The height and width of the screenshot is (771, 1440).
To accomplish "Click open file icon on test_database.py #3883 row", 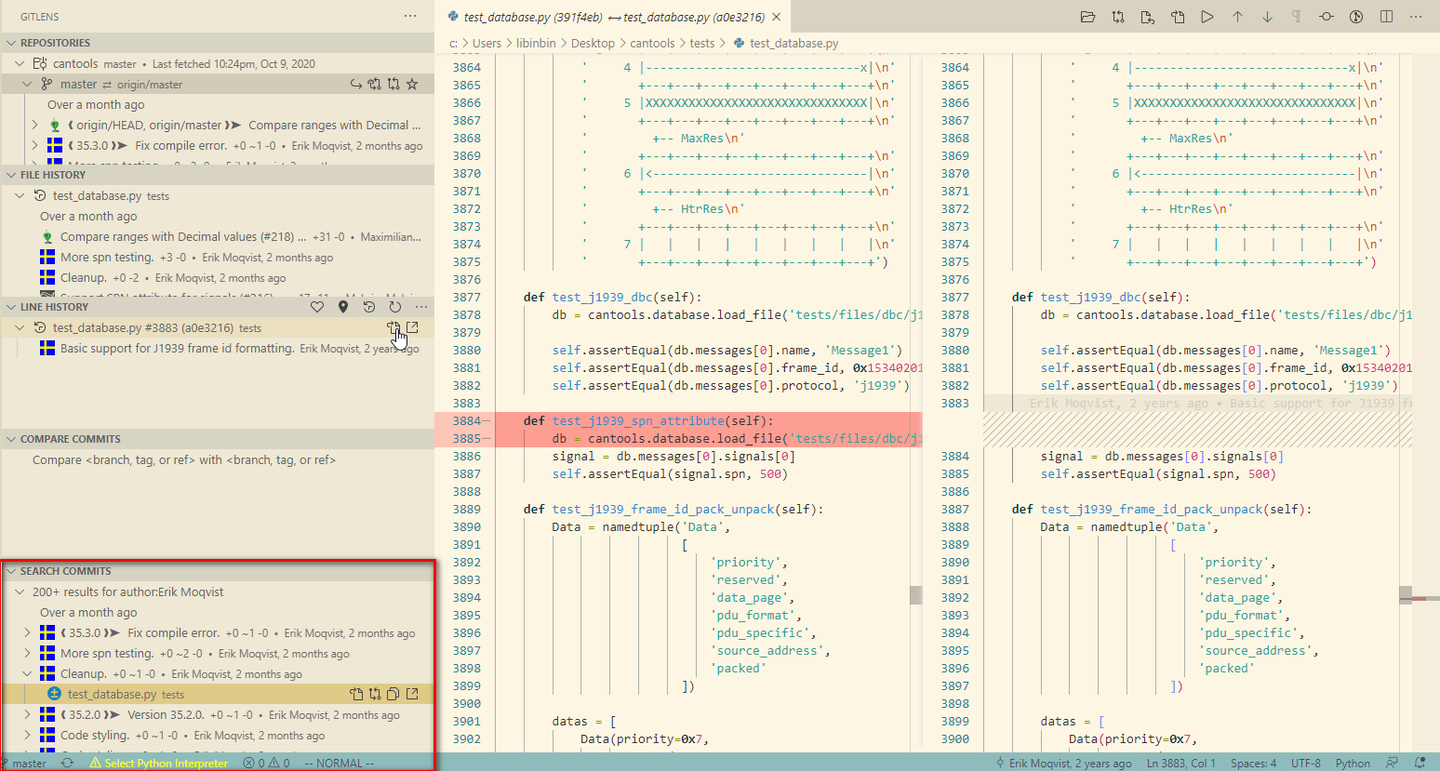I will point(412,328).
